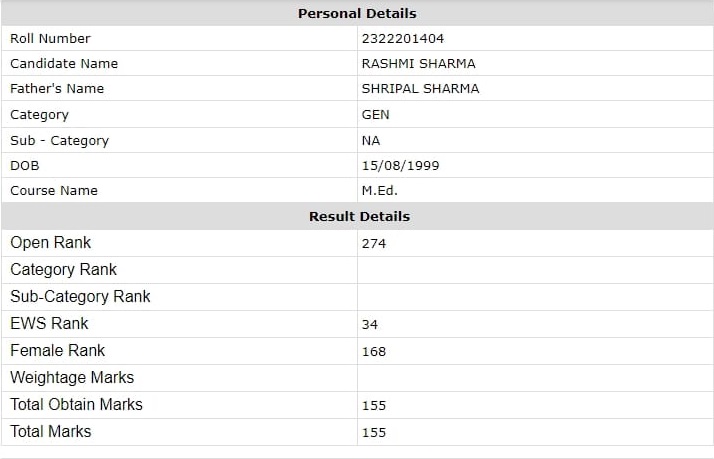Click father's name SHRIPAL SHARMA
The width and height of the screenshot is (714, 459).
tap(420, 89)
